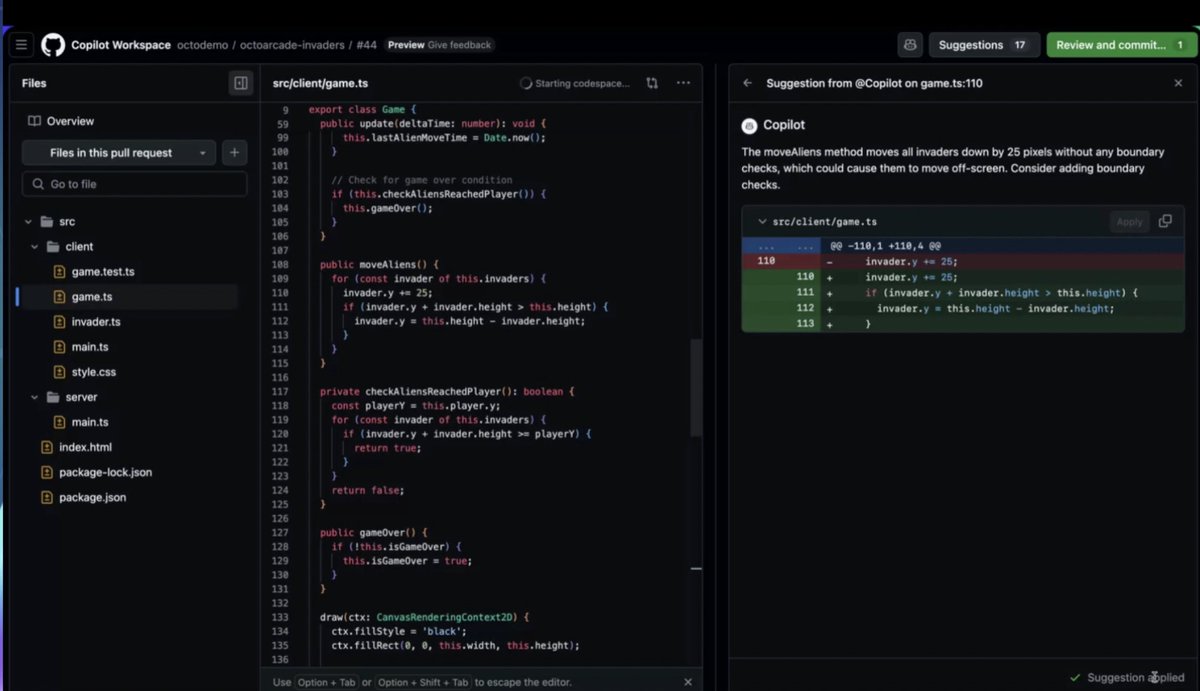
Task: Click the plus add file button
Action: 234,153
